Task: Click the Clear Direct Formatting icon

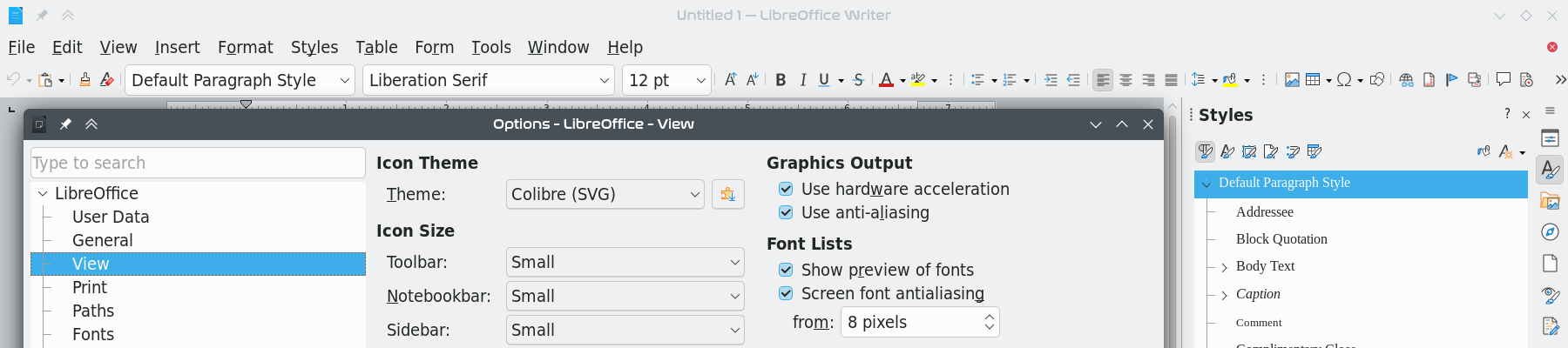Action: click(x=107, y=80)
